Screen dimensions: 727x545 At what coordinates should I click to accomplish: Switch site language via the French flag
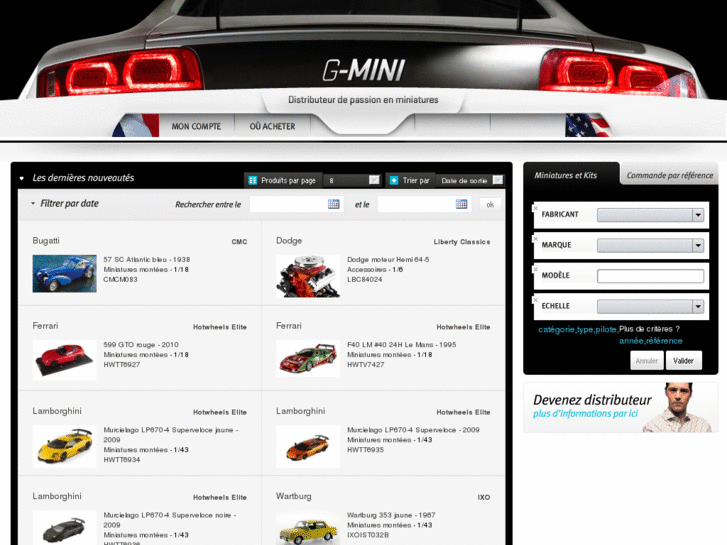click(x=137, y=125)
